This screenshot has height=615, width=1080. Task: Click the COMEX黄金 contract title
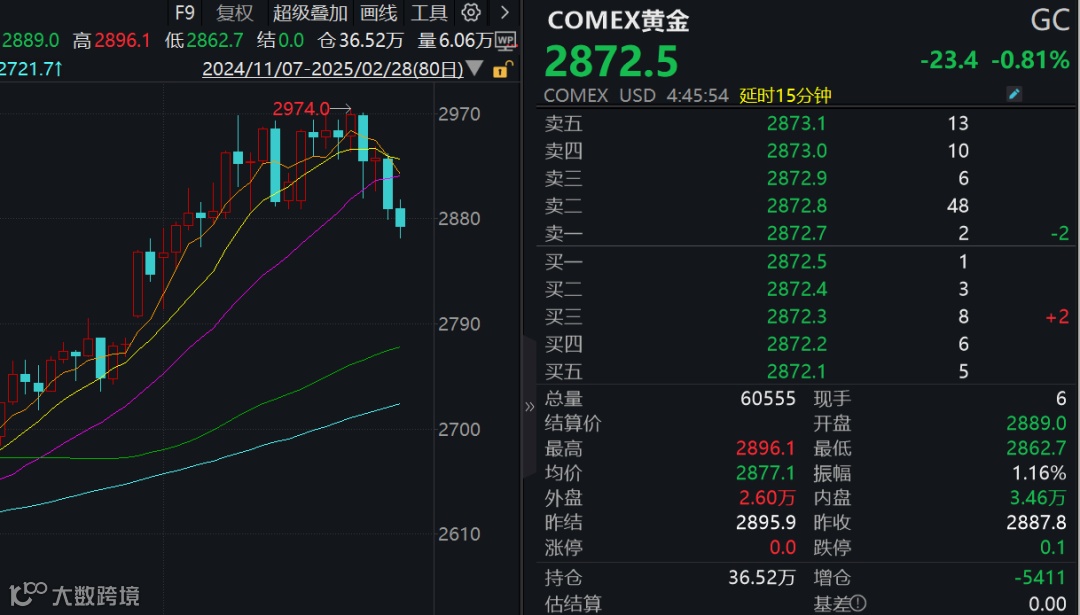(x=618, y=21)
